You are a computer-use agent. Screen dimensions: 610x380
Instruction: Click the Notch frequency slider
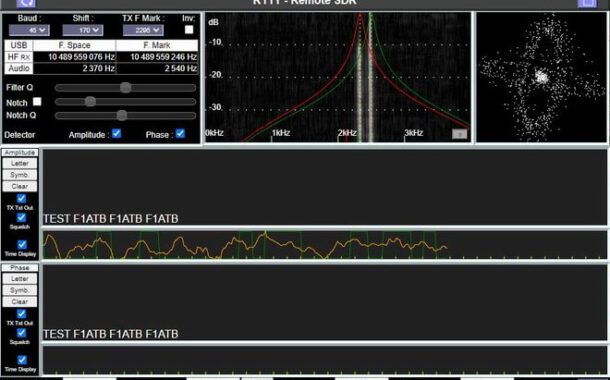(x=125, y=102)
